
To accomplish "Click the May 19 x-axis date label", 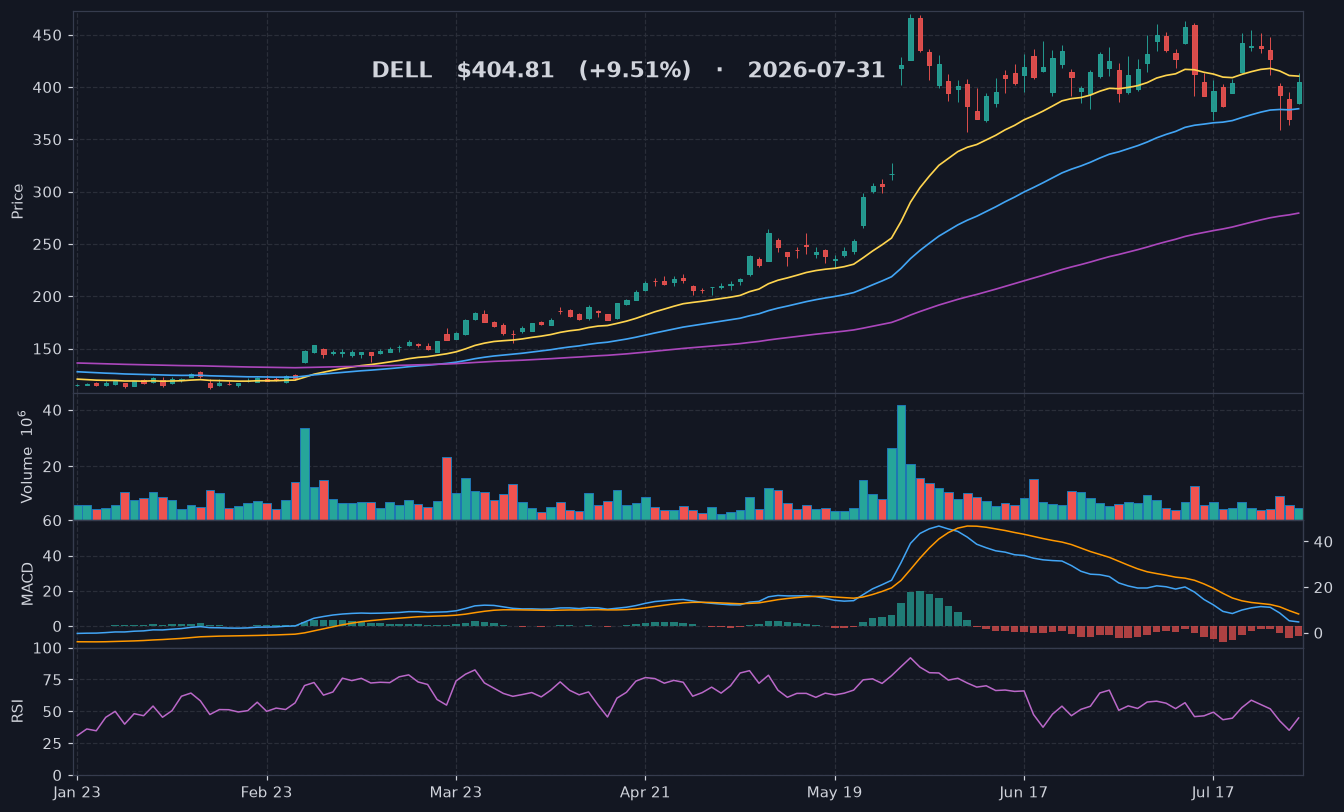I will click(x=835, y=792).
